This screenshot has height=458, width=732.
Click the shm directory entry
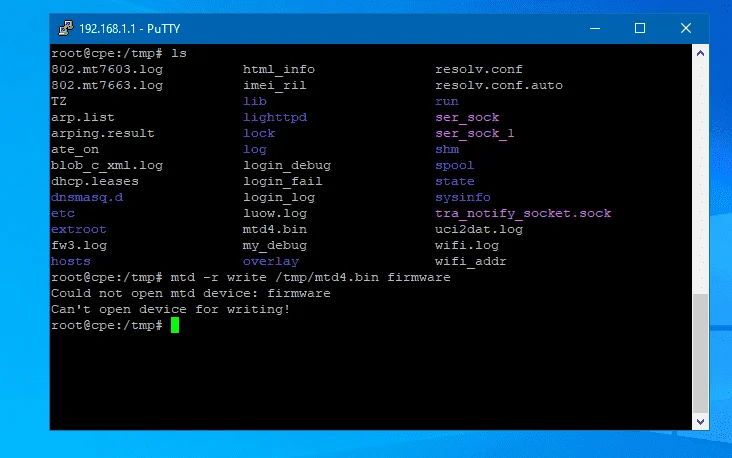point(447,149)
